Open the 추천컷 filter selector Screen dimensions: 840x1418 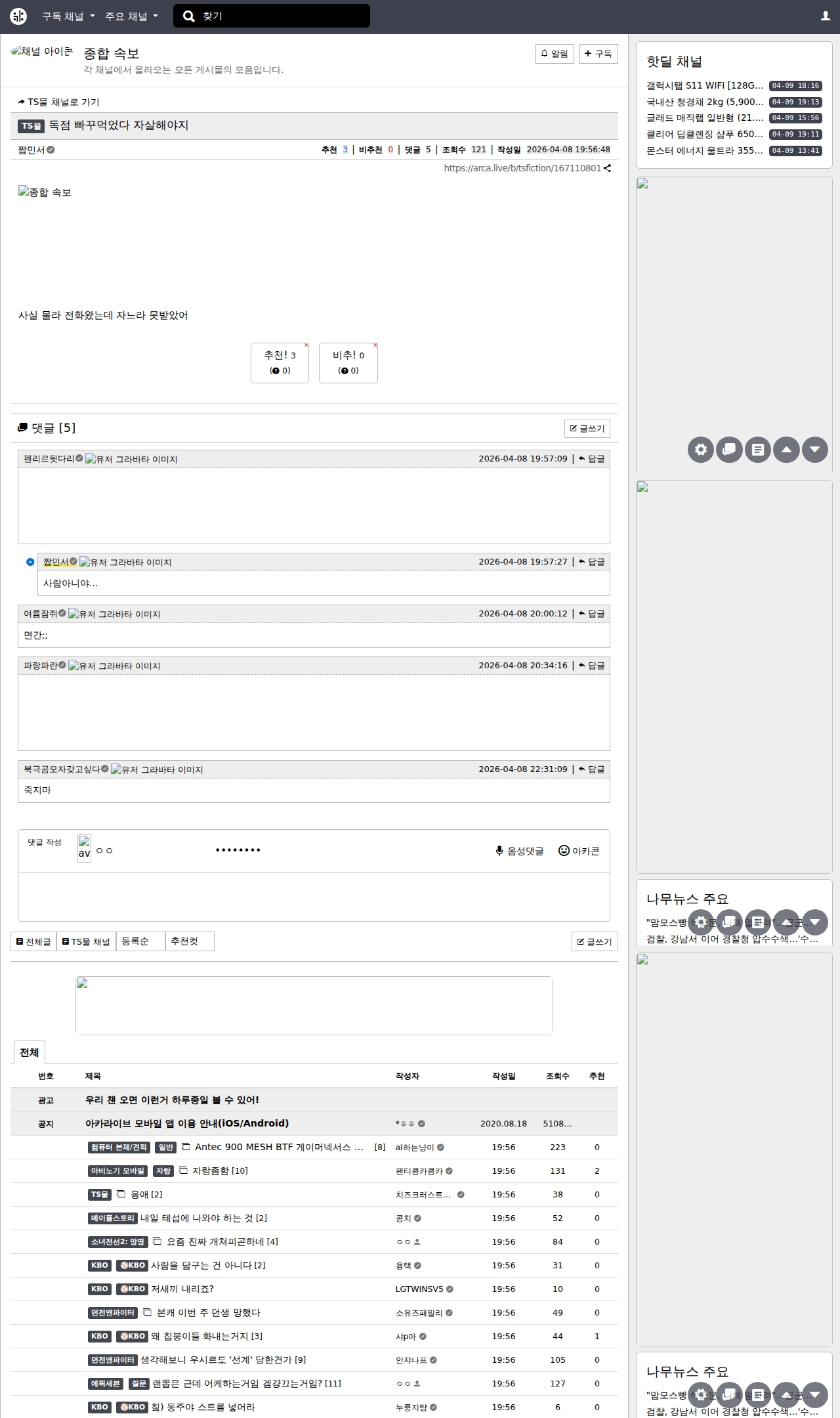coord(190,941)
